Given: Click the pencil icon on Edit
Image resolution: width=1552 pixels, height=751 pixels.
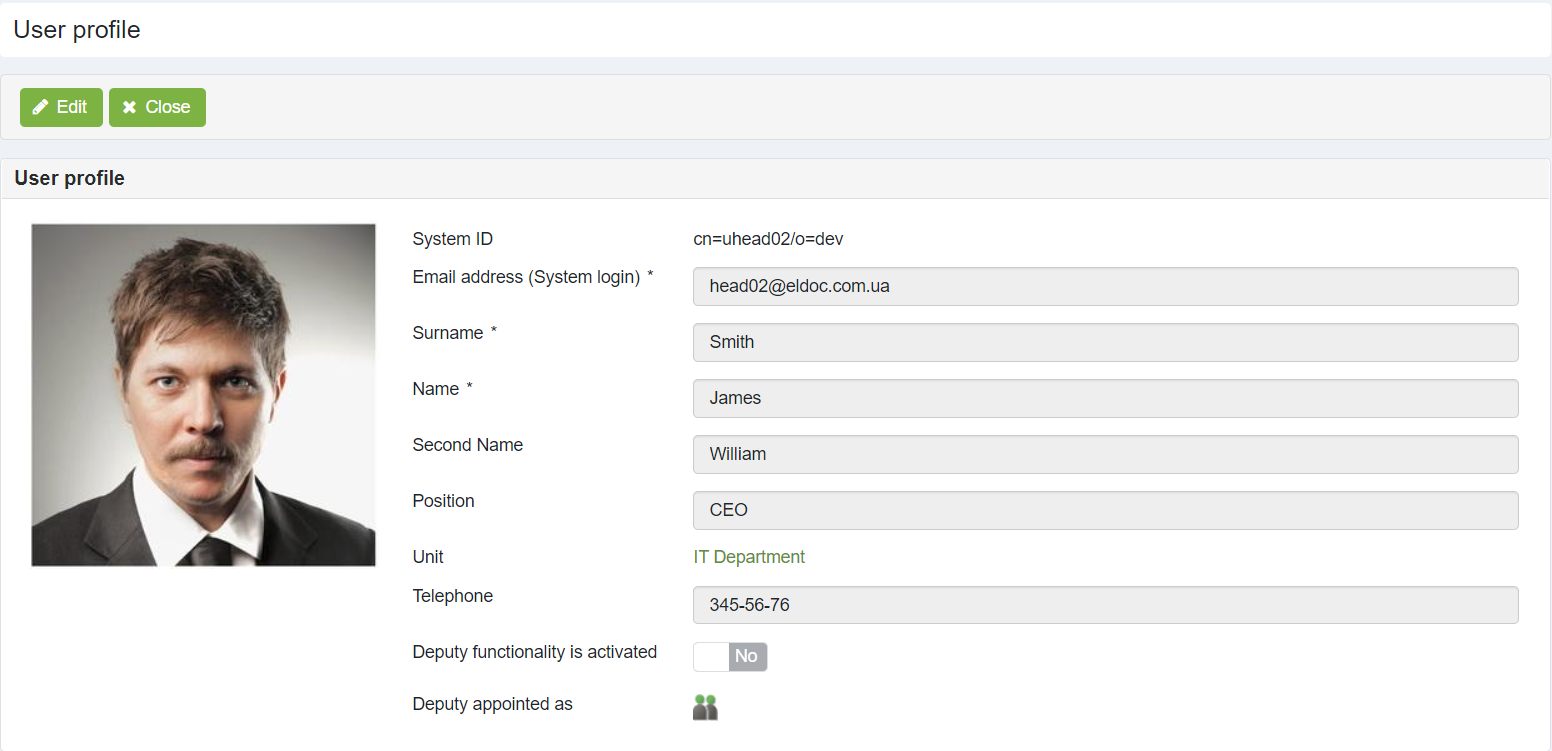Looking at the screenshot, I should [x=40, y=107].
